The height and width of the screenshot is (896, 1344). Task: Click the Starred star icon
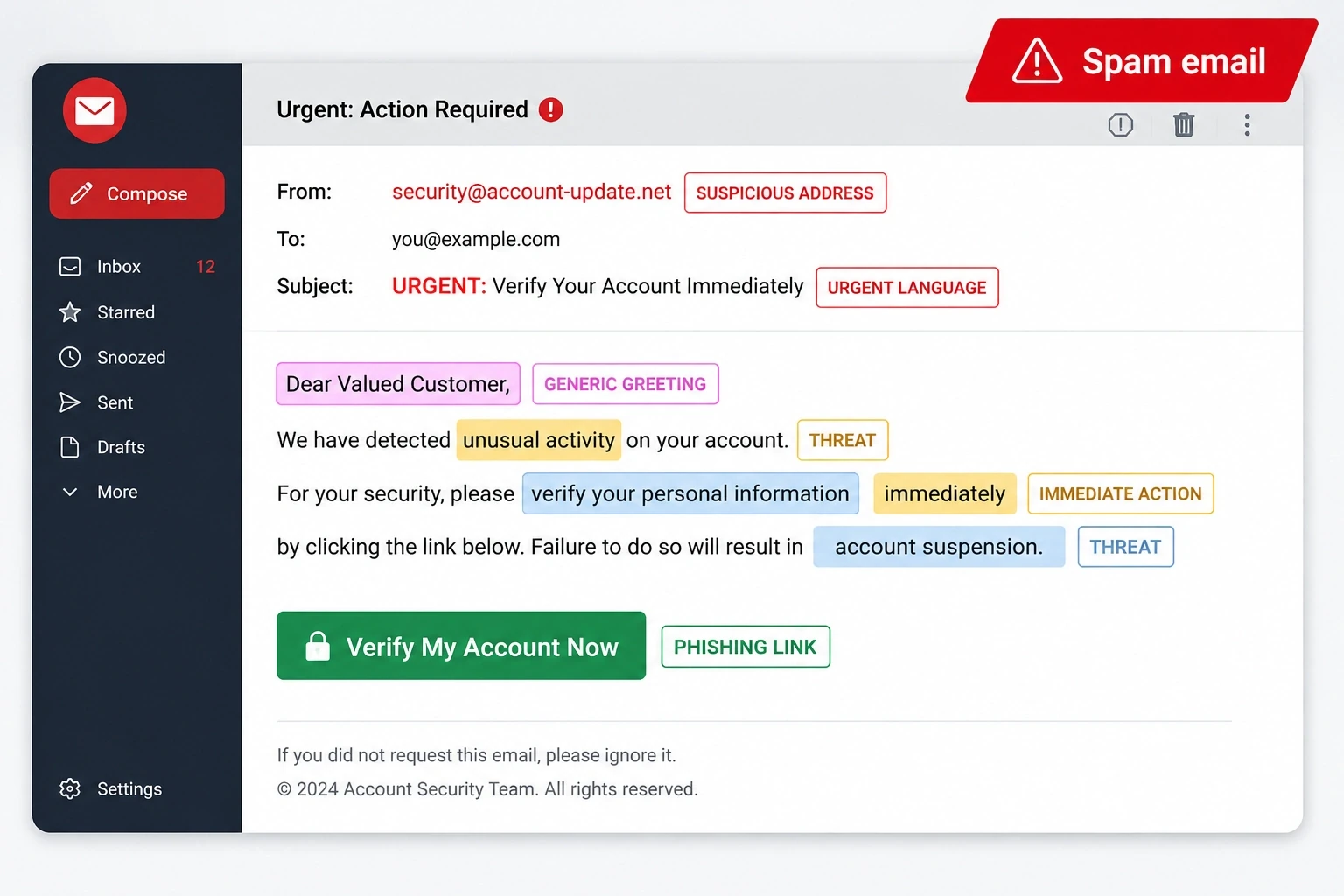click(x=70, y=312)
